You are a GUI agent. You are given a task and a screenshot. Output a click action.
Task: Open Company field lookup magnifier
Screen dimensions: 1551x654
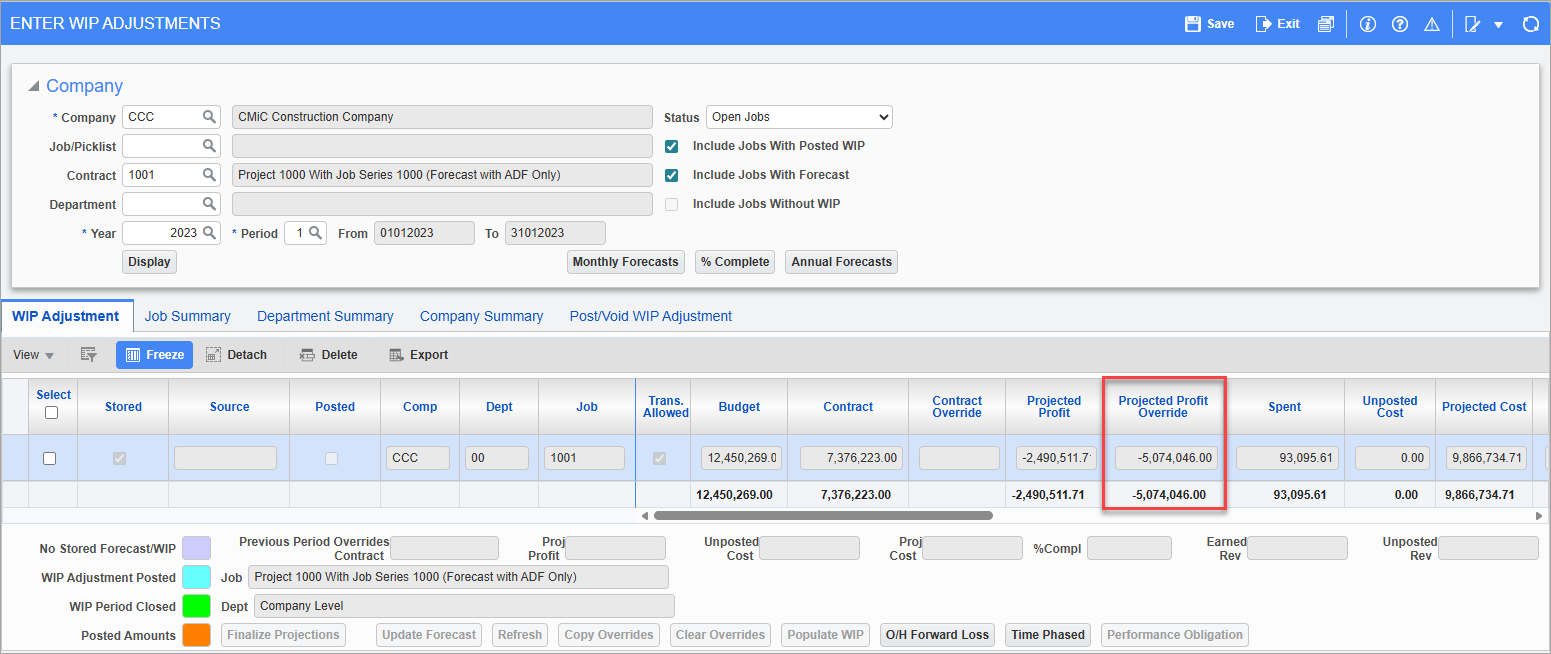pyautogui.click(x=209, y=117)
